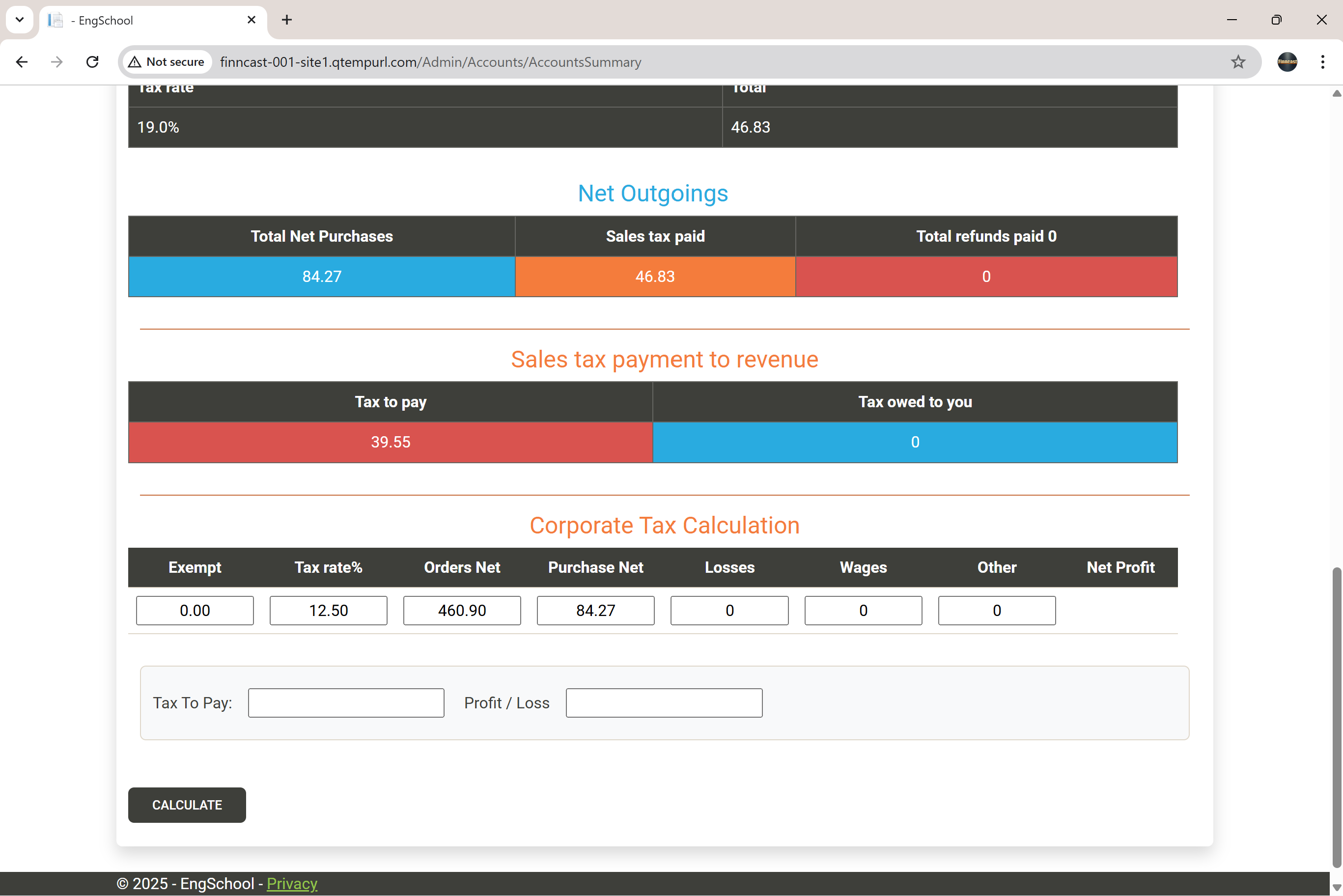Screen dimensions: 1343x896
Task: Click the Profit / Loss textbox
Action: 664,703
